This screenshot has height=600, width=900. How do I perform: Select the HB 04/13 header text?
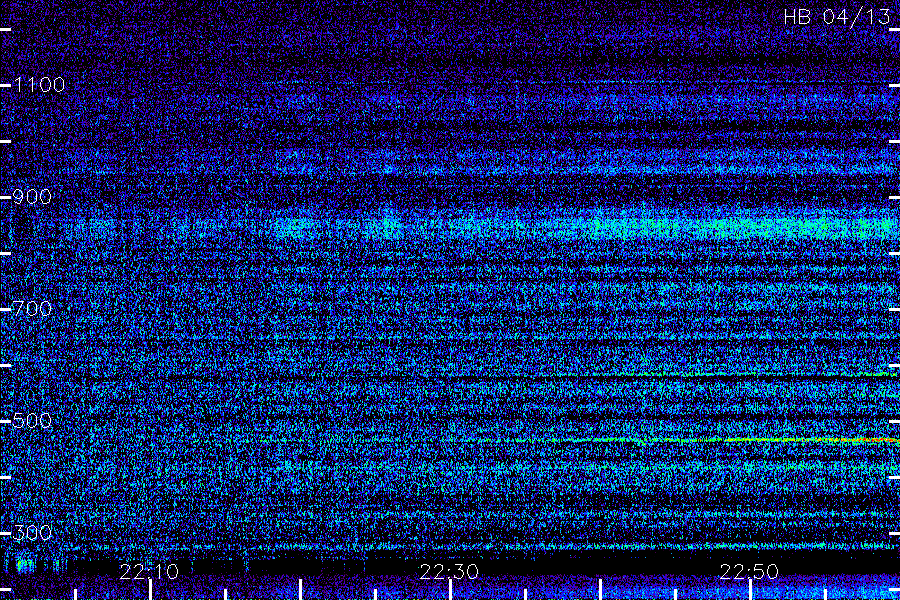[837, 17]
